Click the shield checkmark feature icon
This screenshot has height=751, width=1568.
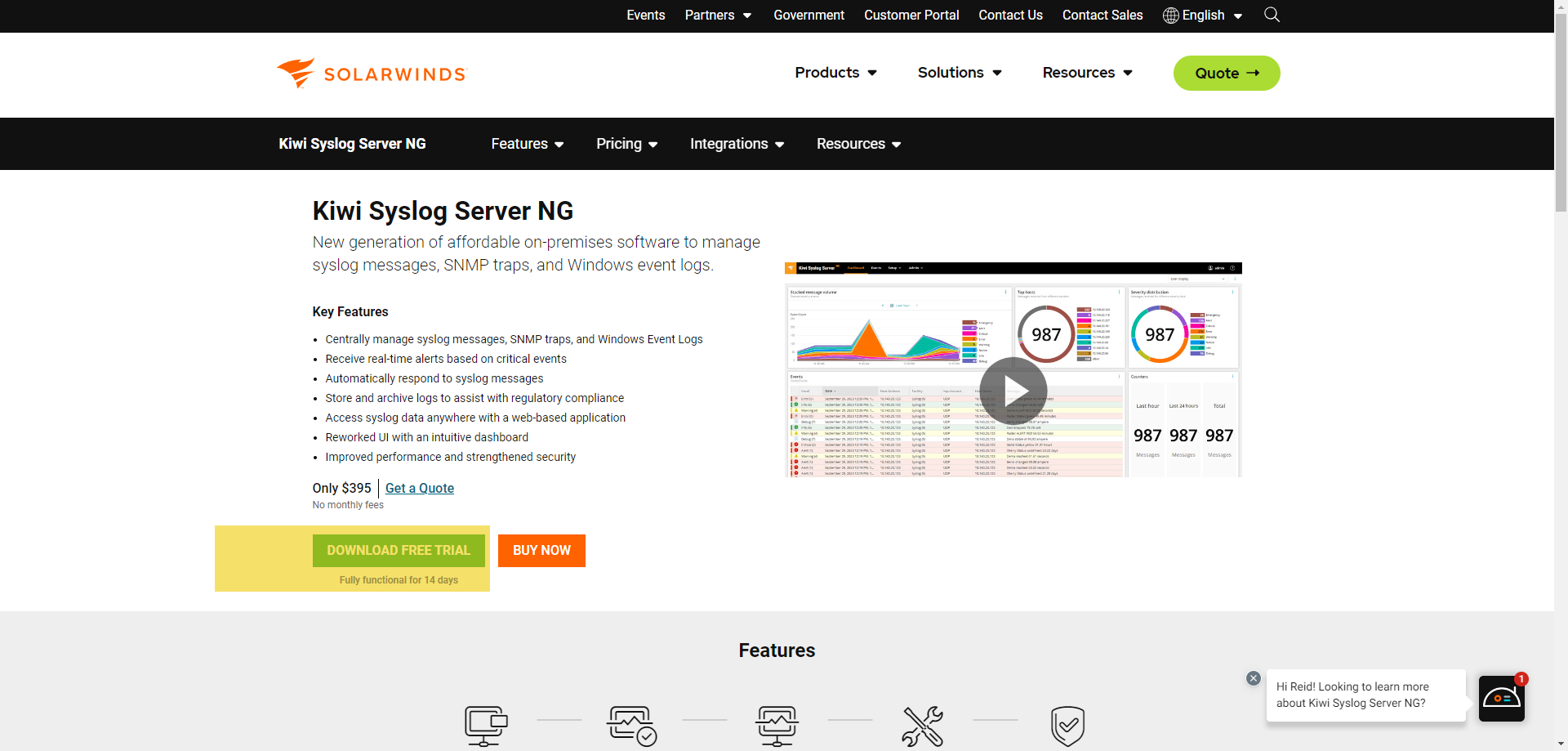(1068, 726)
